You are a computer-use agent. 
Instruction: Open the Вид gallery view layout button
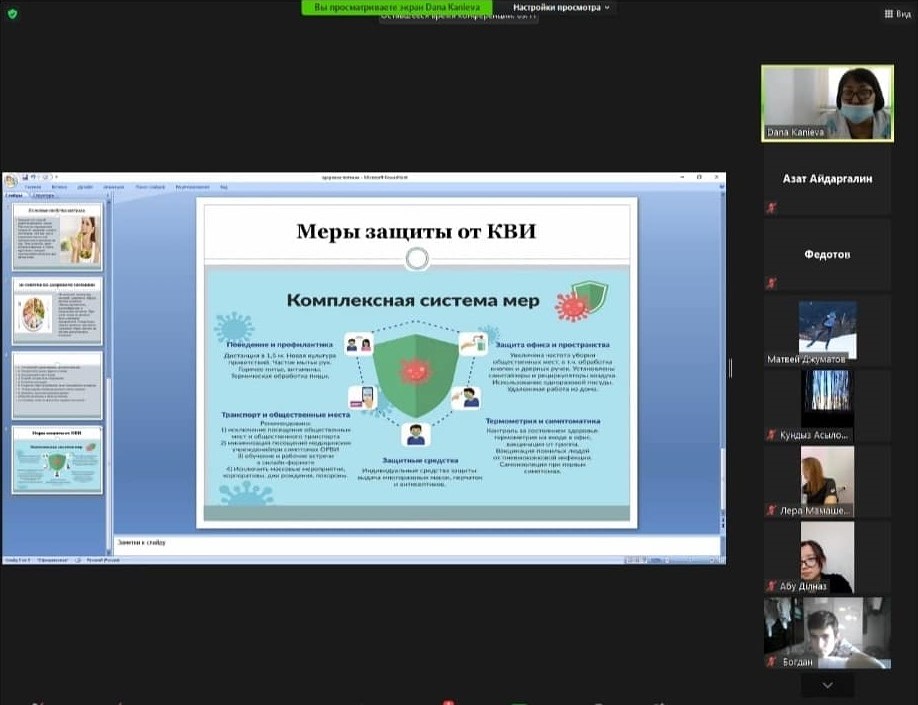point(896,13)
